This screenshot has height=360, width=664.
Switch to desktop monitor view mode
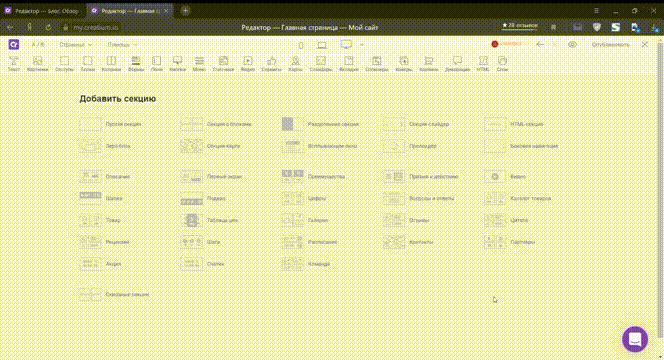click(x=346, y=44)
